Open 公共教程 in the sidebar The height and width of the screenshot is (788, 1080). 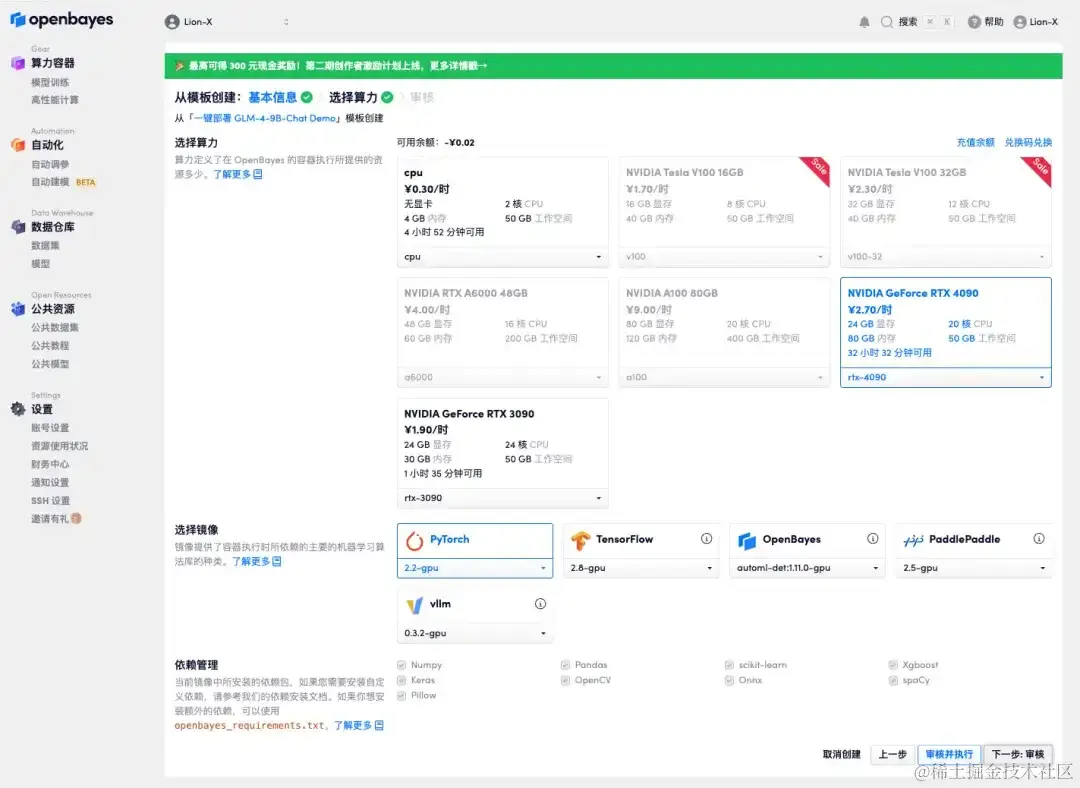tap(50, 346)
